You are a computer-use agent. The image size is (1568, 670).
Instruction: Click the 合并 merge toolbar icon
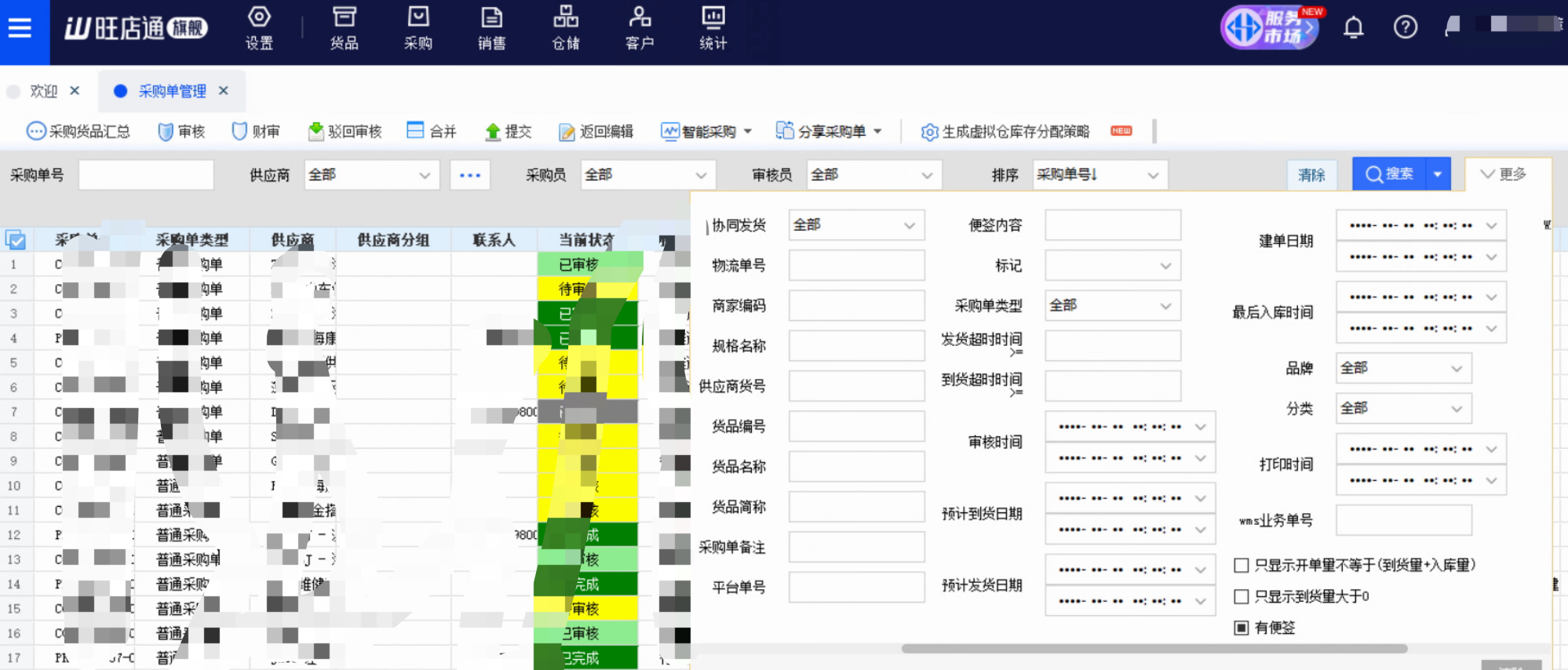(415, 131)
